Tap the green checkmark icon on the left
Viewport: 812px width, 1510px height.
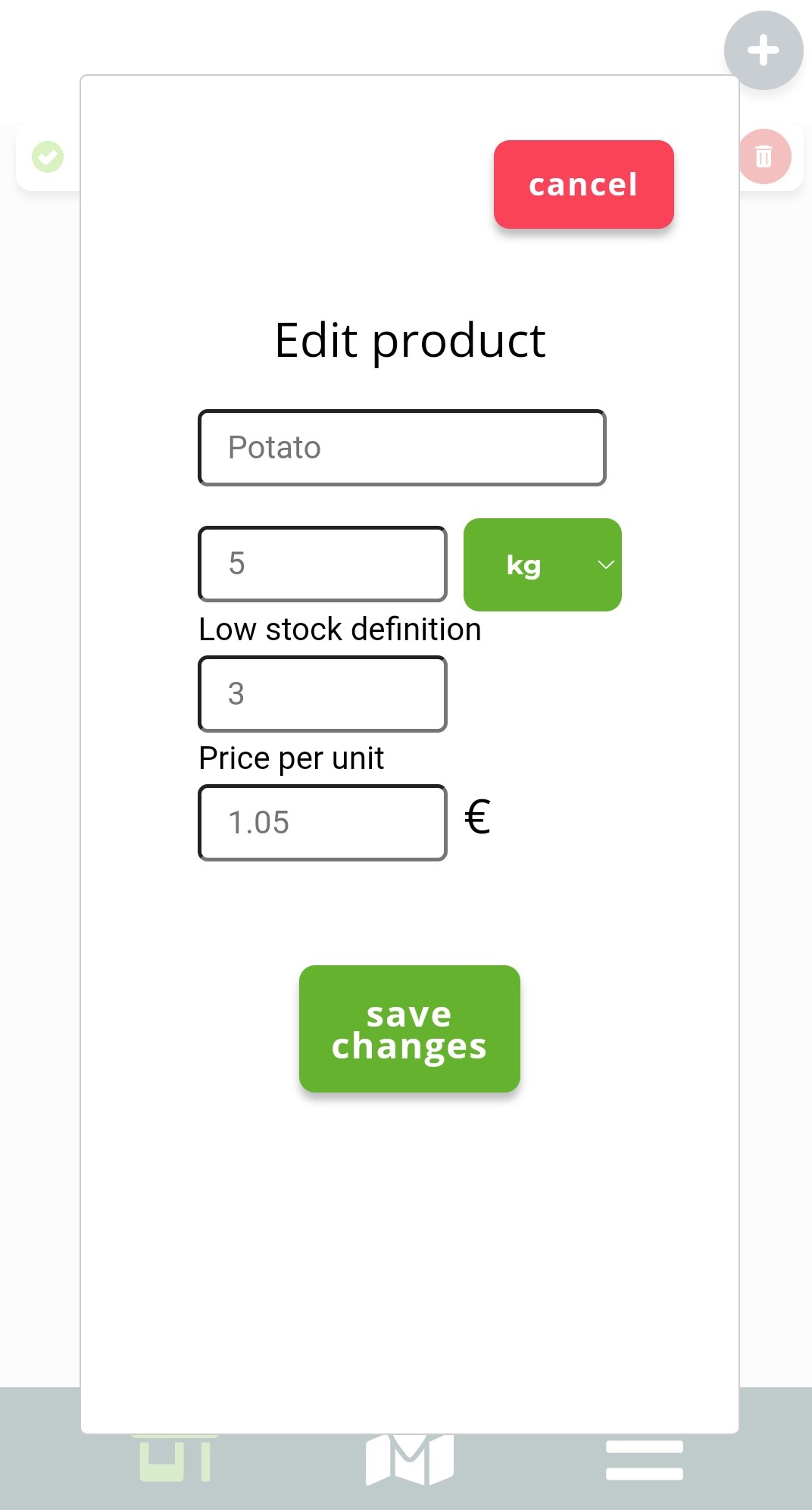click(47, 157)
